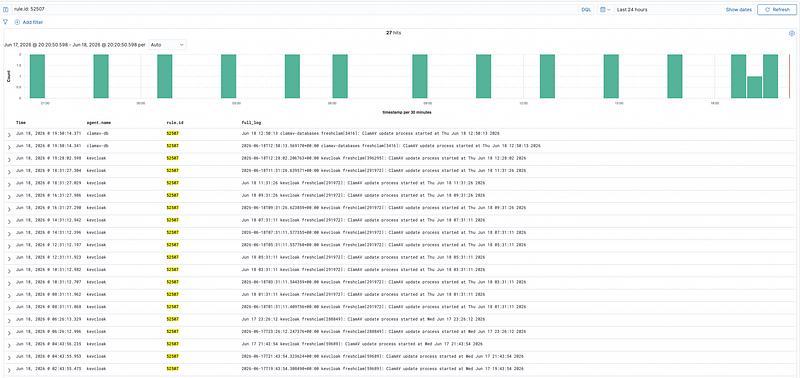Expand the 02:43:55.475 row
The width and height of the screenshot is (800, 378).
pyautogui.click(x=9, y=369)
